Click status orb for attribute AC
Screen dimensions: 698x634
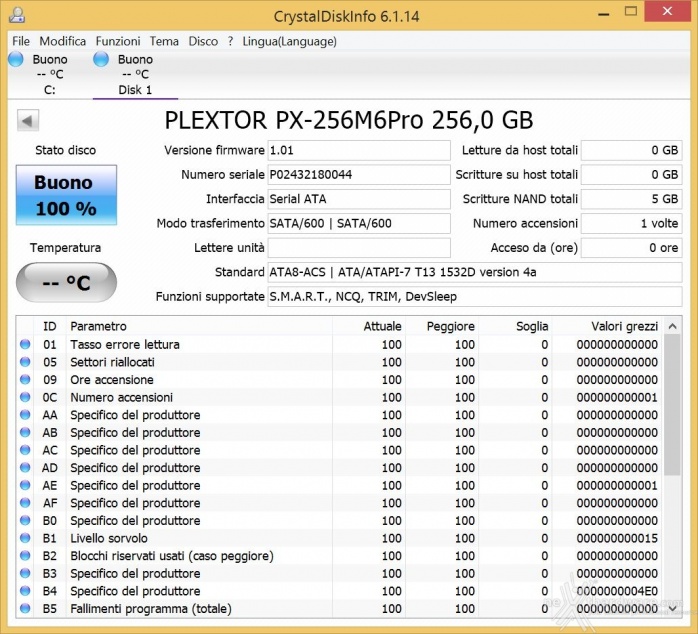(x=25, y=450)
